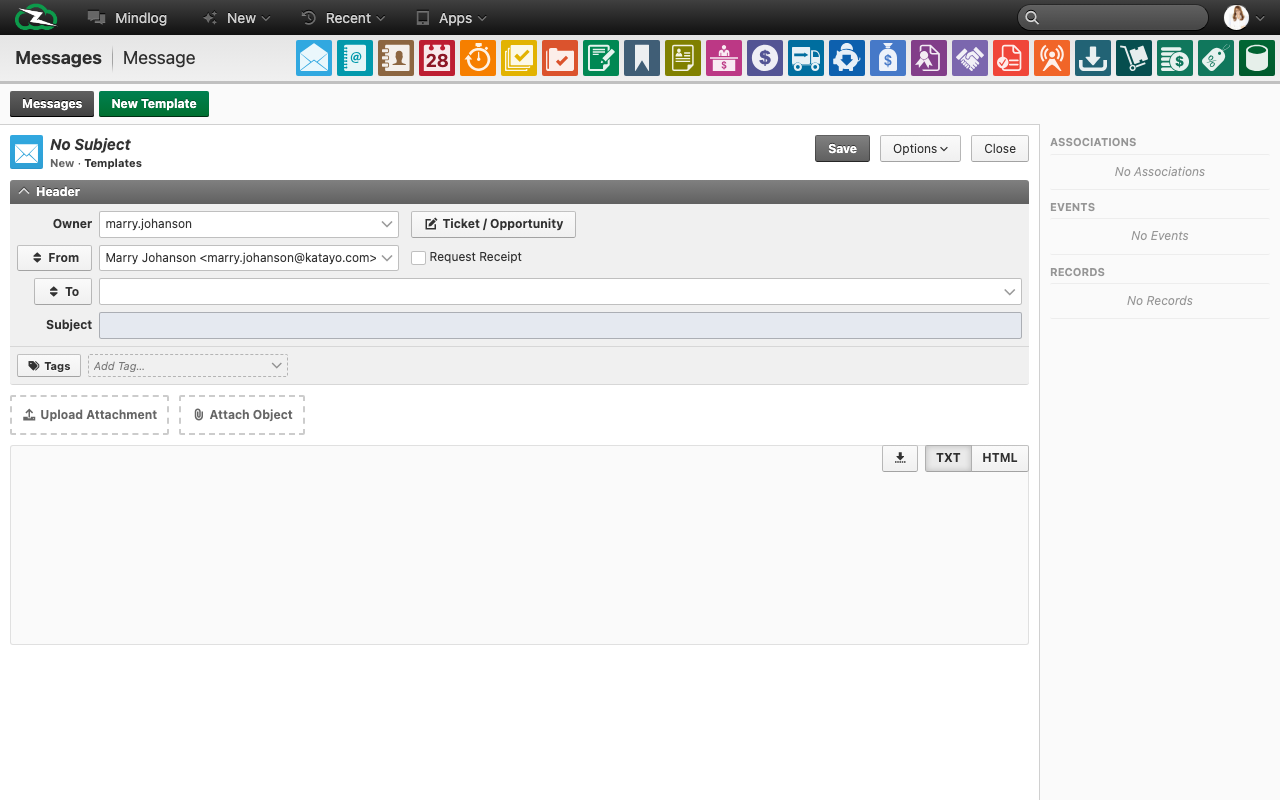Viewport: 1280px width, 800px height.
Task: Open the purple dollar coin icon
Action: coord(765,58)
